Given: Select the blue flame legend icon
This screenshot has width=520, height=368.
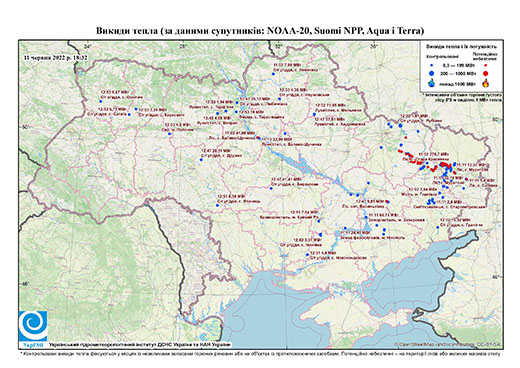Looking at the screenshot, I should click(432, 83).
